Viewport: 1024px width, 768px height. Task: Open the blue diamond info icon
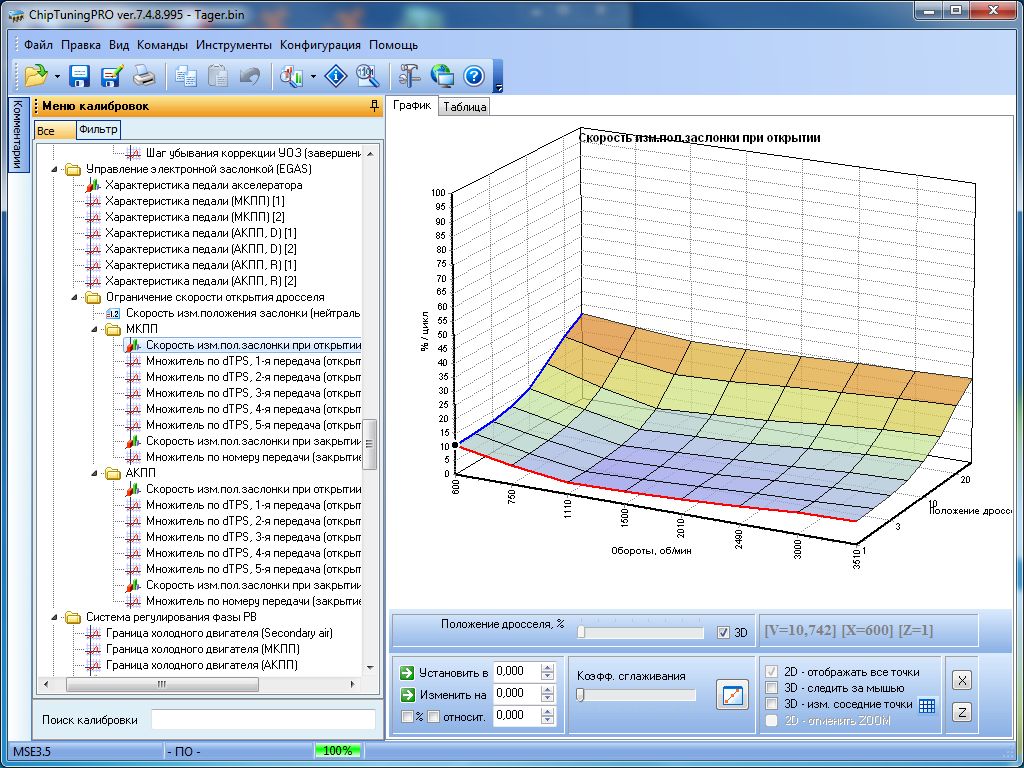pyautogui.click(x=337, y=76)
